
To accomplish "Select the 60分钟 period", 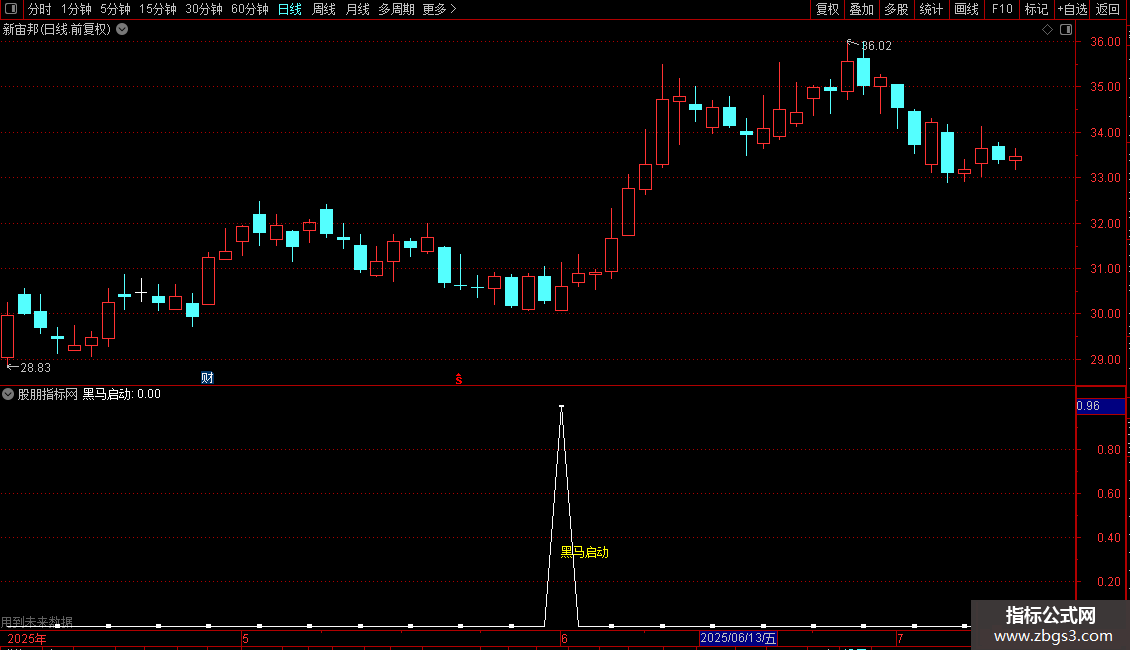I will [250, 9].
